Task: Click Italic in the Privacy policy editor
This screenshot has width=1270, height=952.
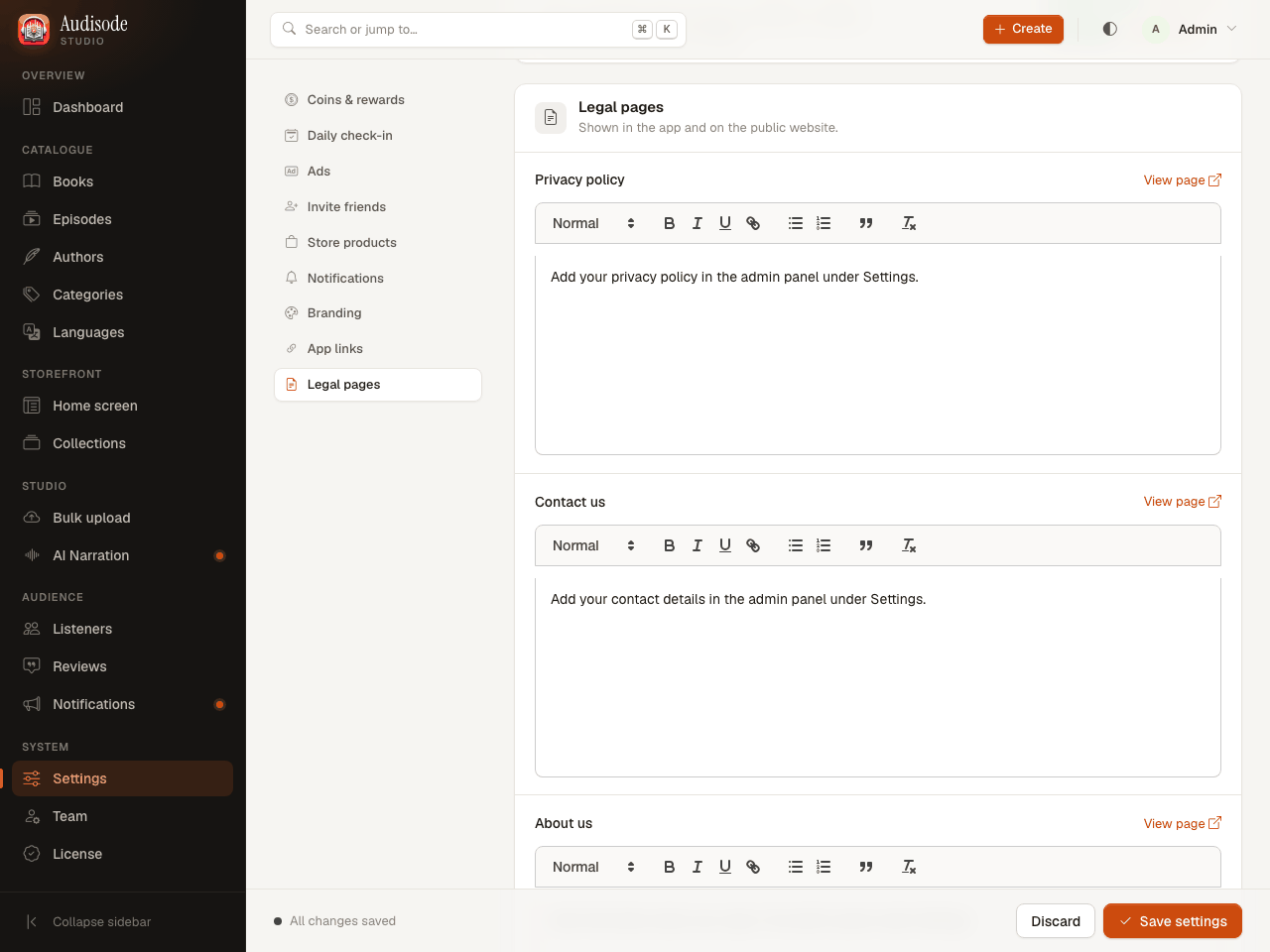Action: coord(698,223)
